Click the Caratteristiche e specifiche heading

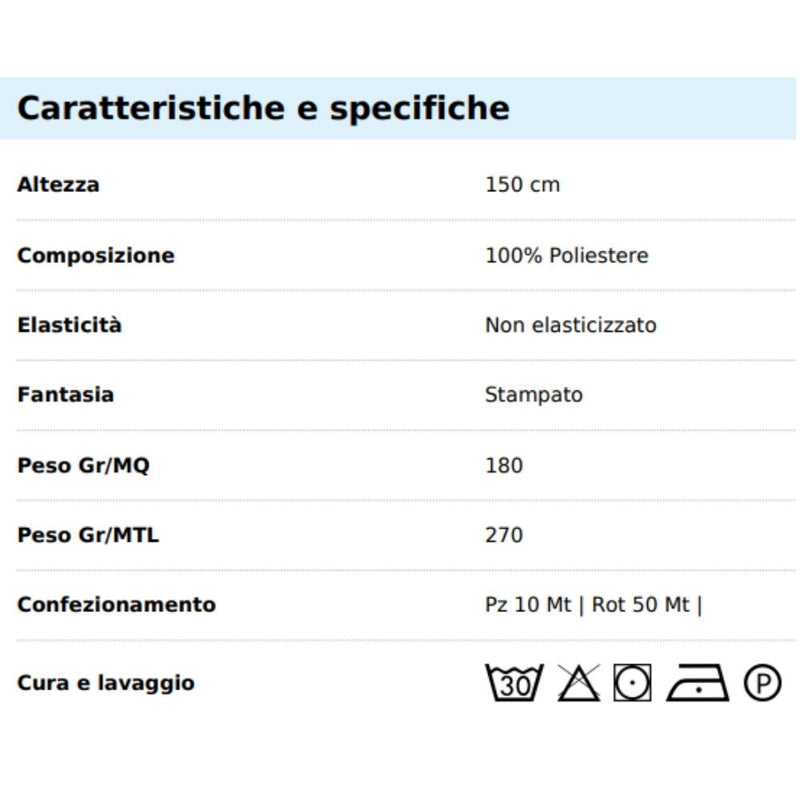click(x=263, y=108)
